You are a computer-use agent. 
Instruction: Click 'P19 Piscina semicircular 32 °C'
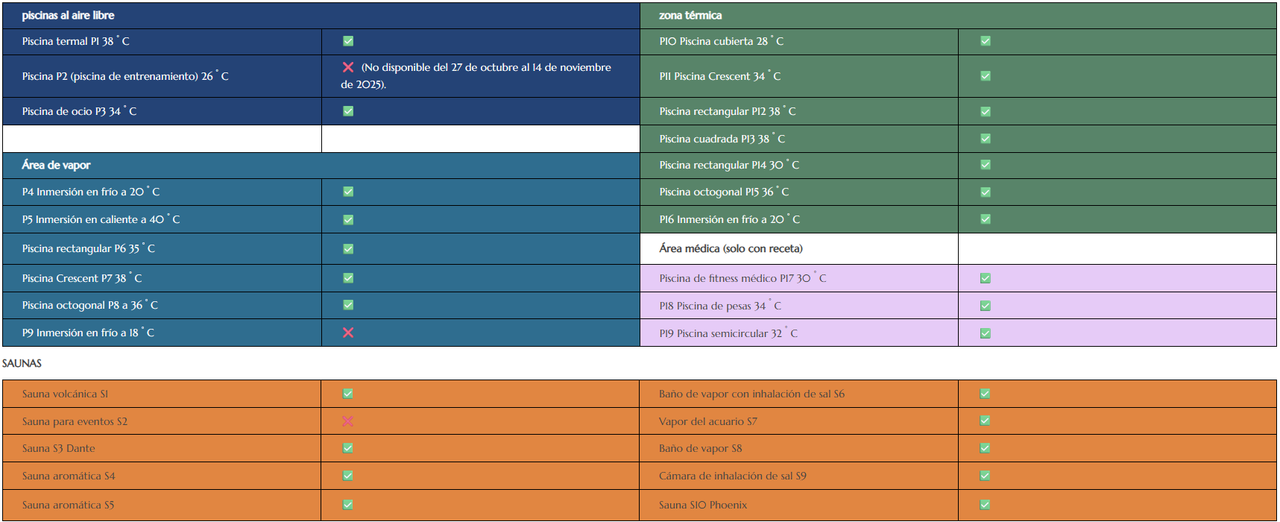coord(728,333)
